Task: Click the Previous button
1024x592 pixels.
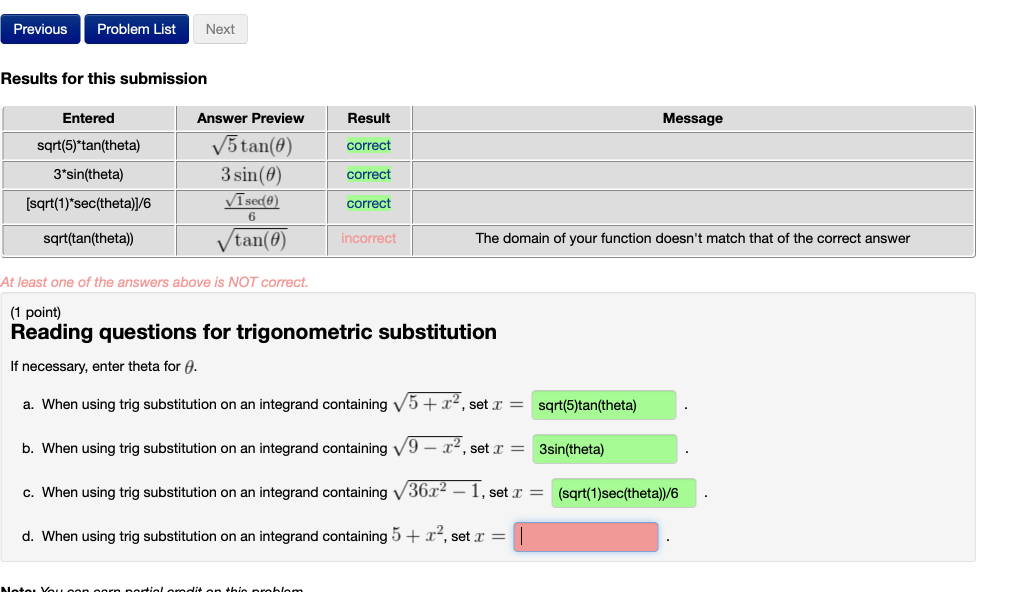Action: (40, 29)
